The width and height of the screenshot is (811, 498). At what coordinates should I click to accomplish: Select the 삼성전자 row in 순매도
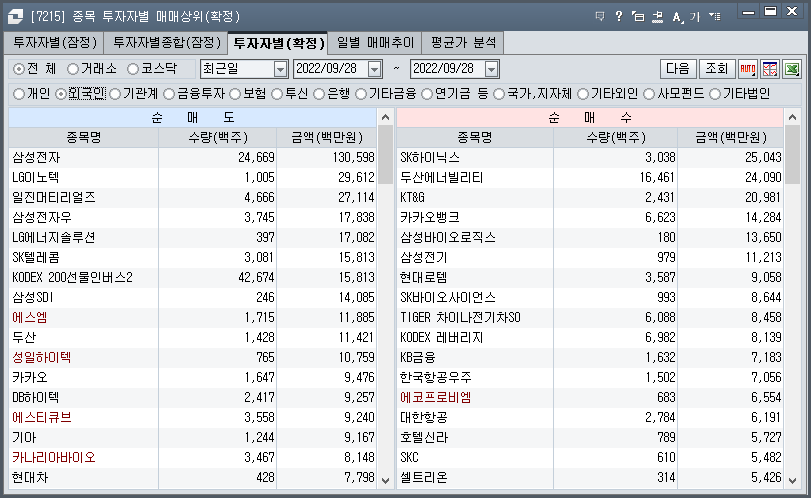coord(192,157)
